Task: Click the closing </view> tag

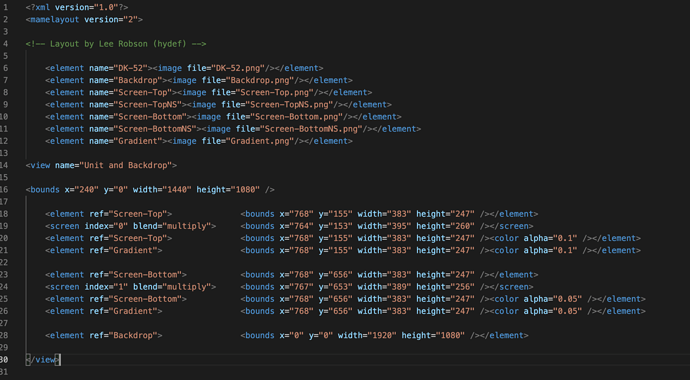Action: coord(42,360)
